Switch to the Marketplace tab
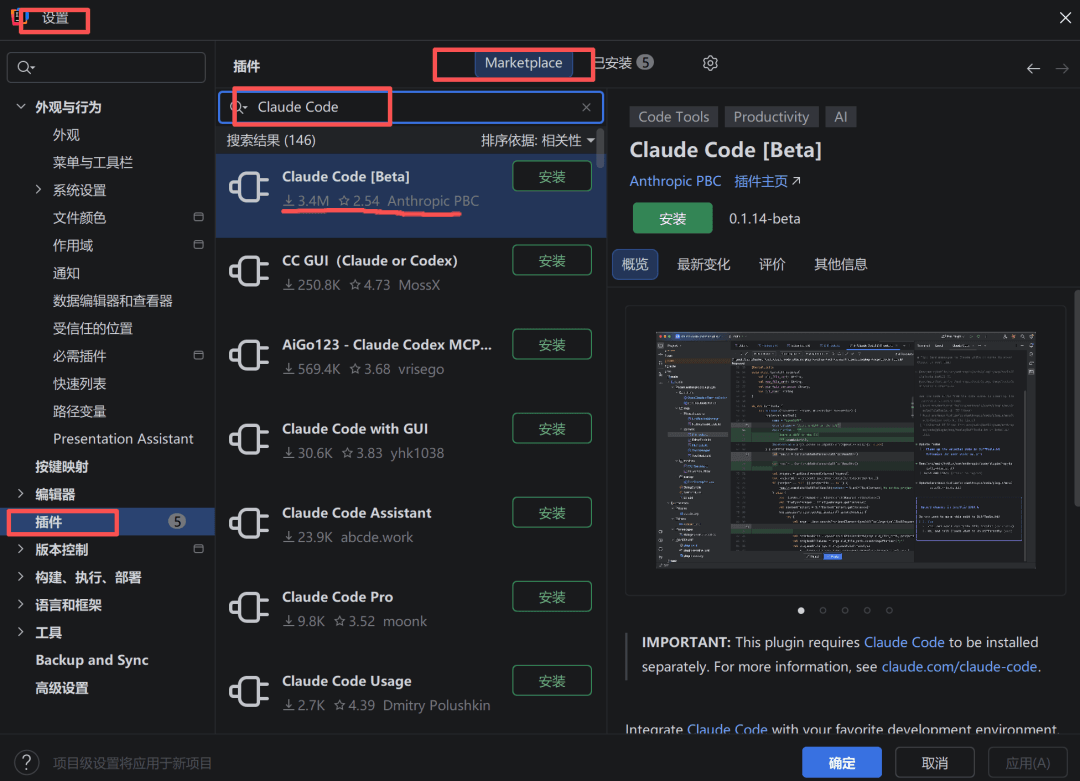 [x=523, y=63]
